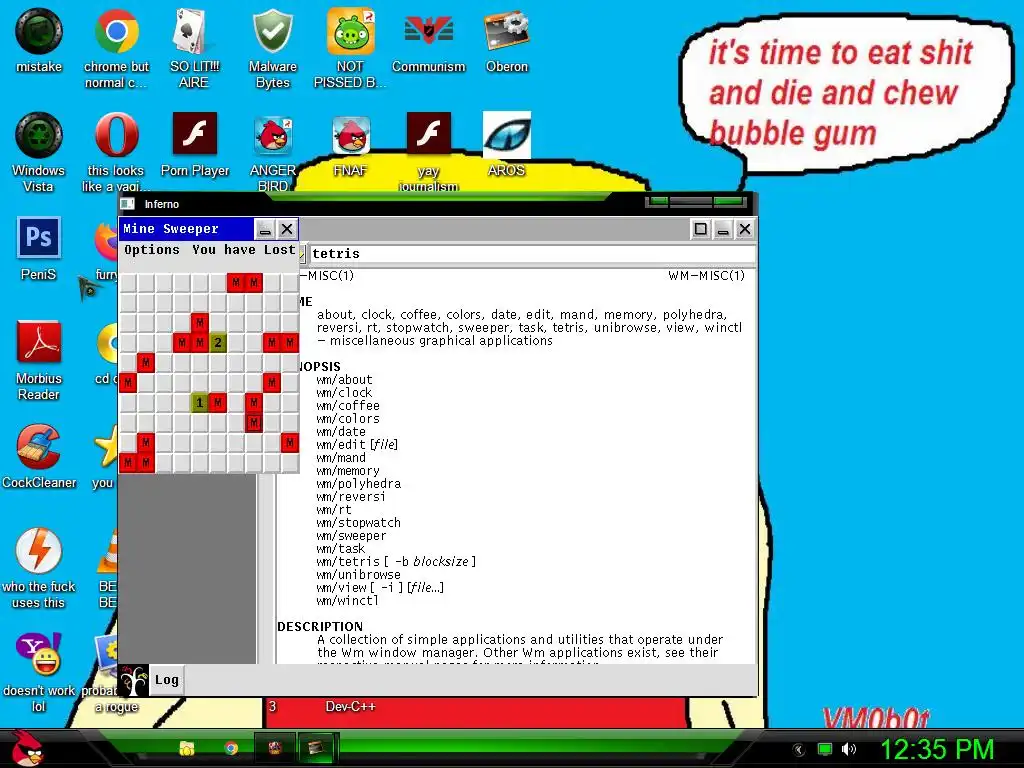Viewport: 1024px width, 768px height.
Task: Click the 'wm/sweeper' synopsis line
Action: pos(351,536)
